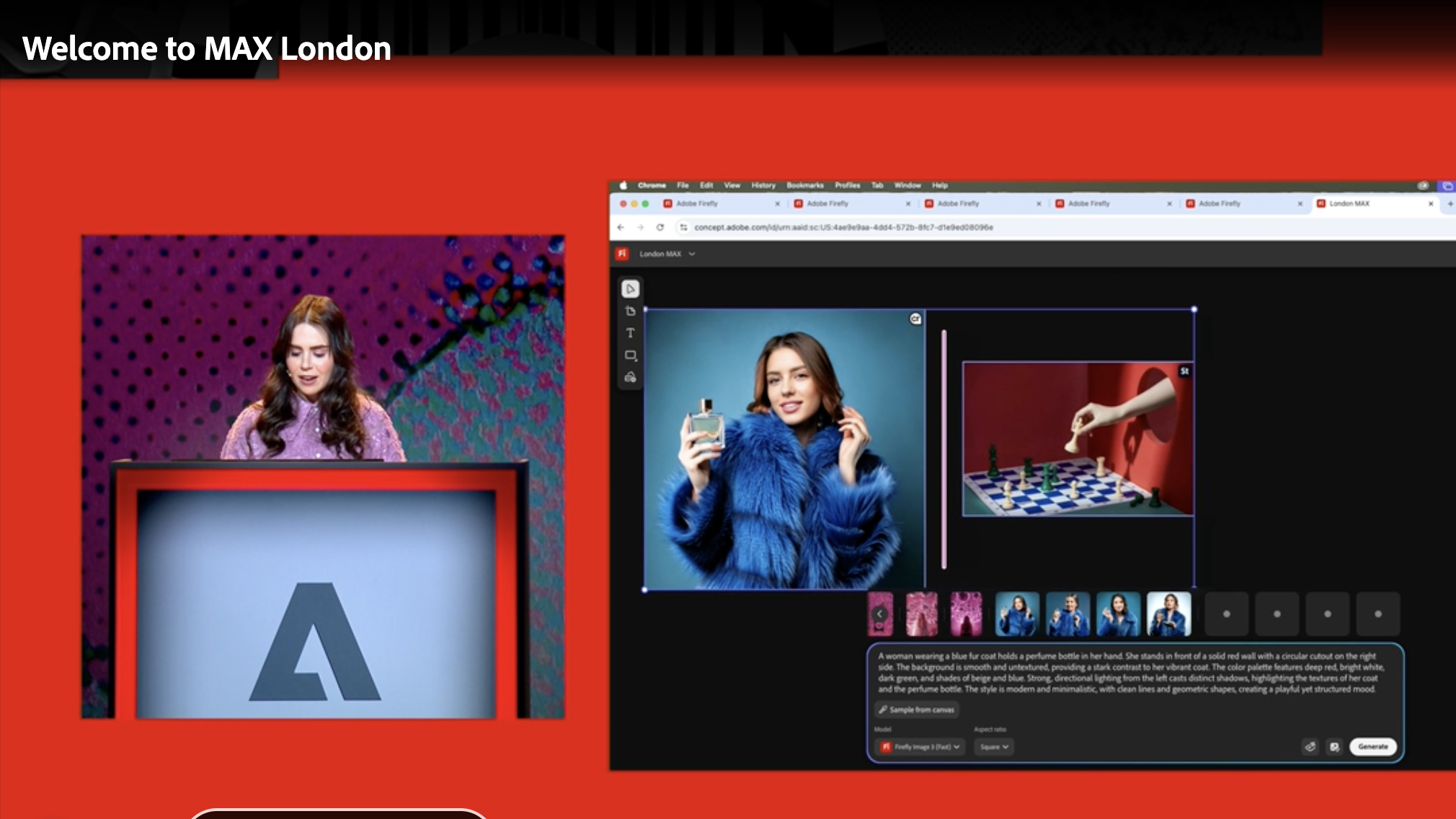
Task: Click the bottom-left selection handle of the canvas frame
Action: (x=644, y=590)
